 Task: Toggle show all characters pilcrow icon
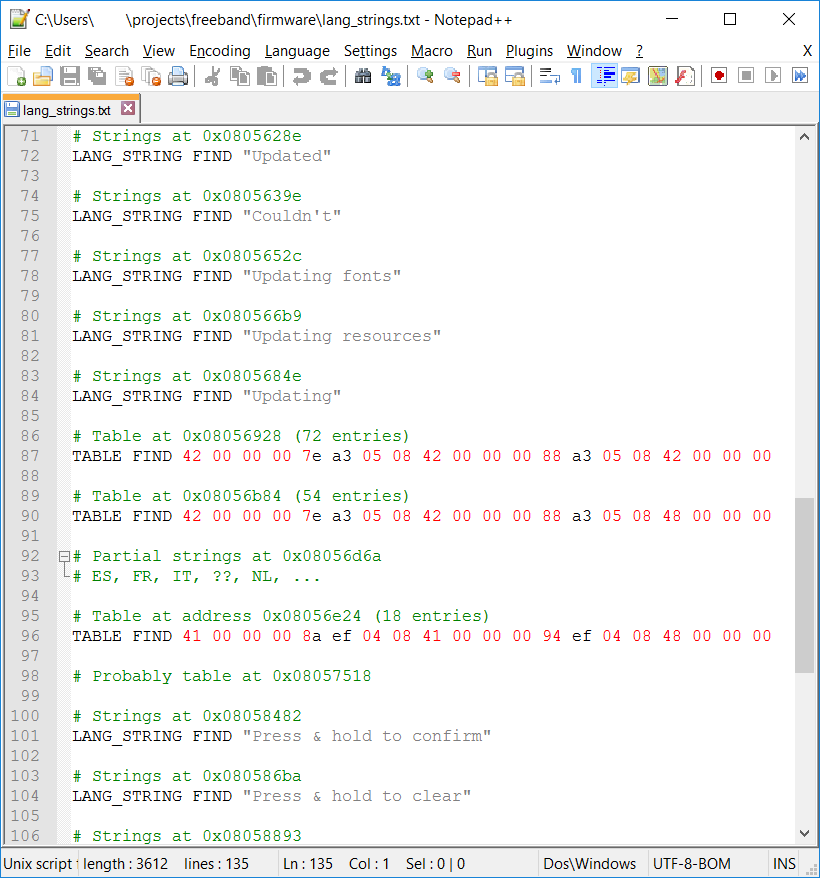[x=576, y=76]
